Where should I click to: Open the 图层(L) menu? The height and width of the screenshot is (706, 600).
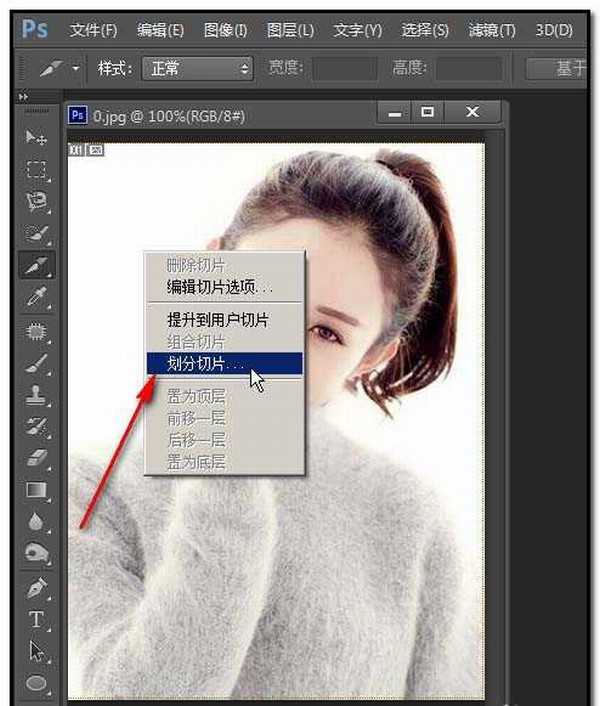pos(291,30)
